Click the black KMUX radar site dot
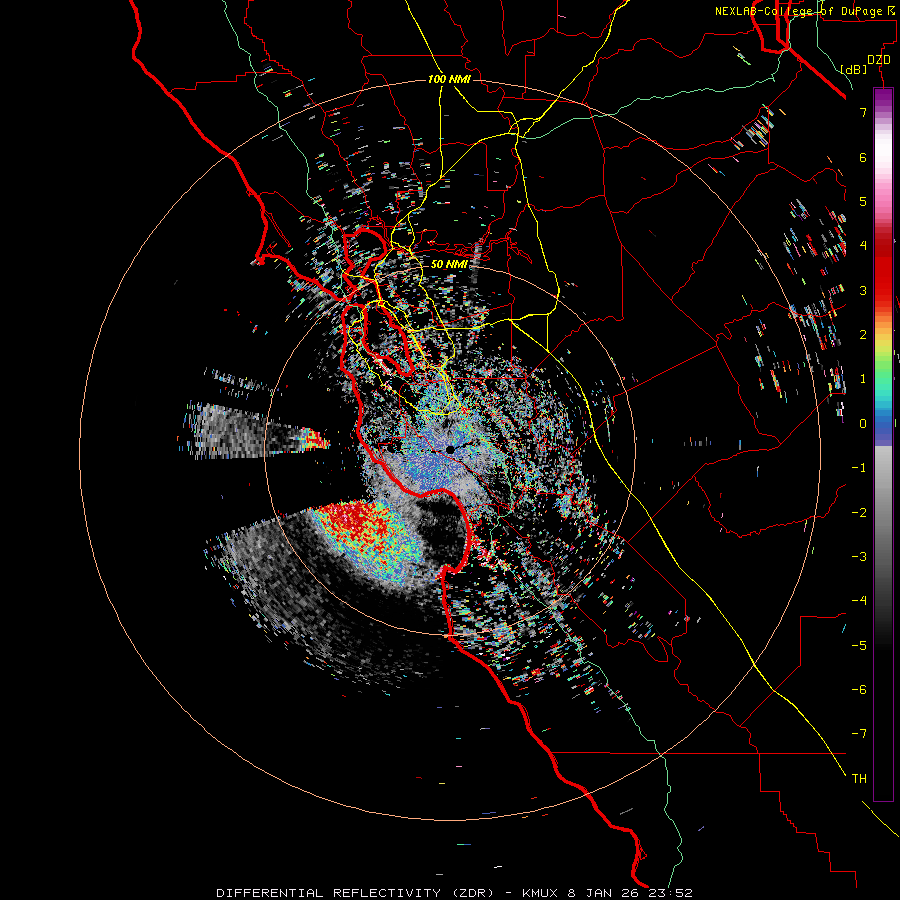Viewport: 900px width, 900px height. (451, 449)
